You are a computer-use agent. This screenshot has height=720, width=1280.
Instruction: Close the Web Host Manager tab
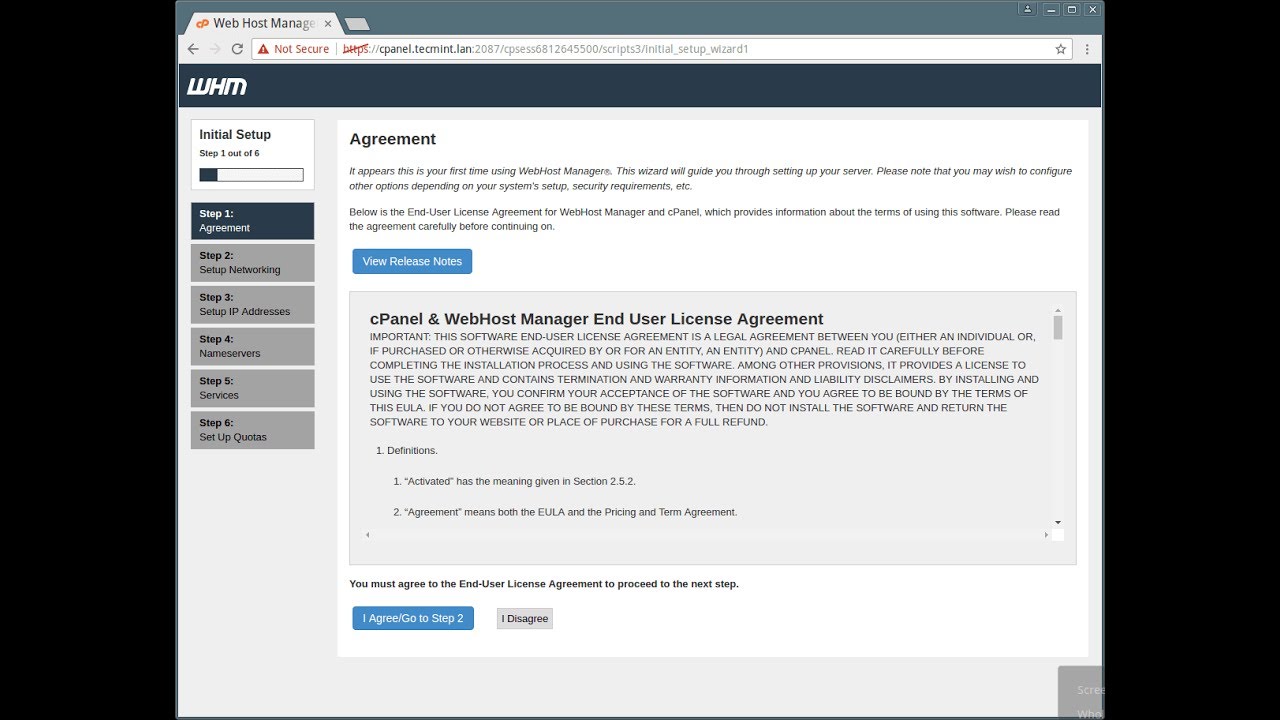pyautogui.click(x=328, y=23)
